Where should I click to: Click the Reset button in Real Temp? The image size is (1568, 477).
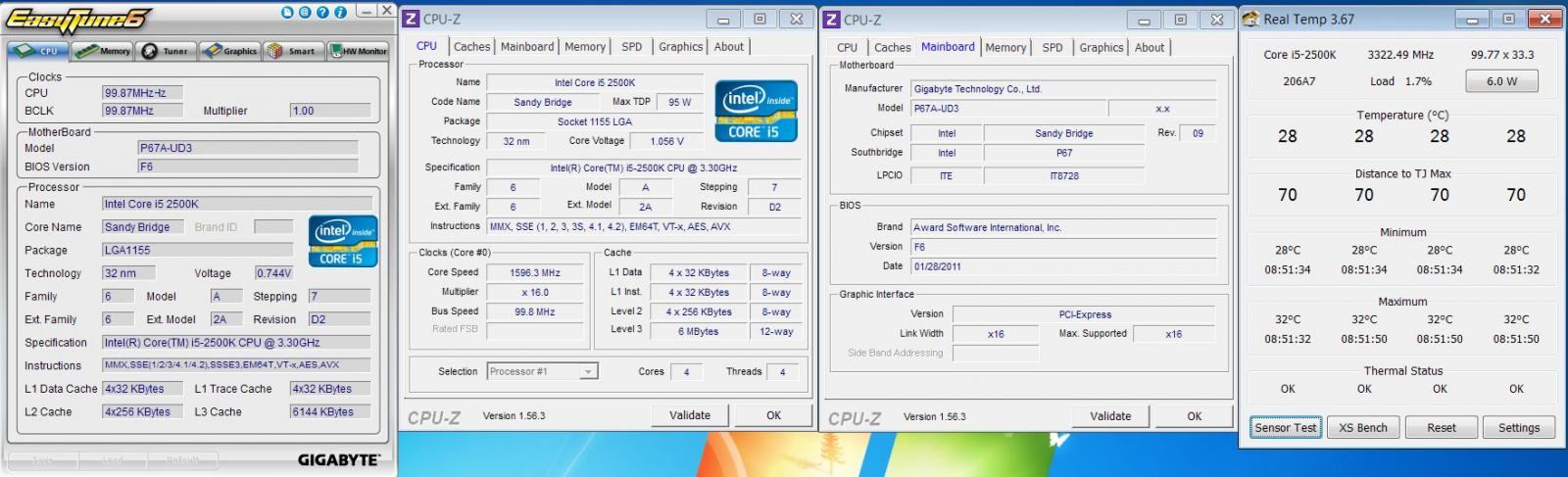coord(1441,427)
